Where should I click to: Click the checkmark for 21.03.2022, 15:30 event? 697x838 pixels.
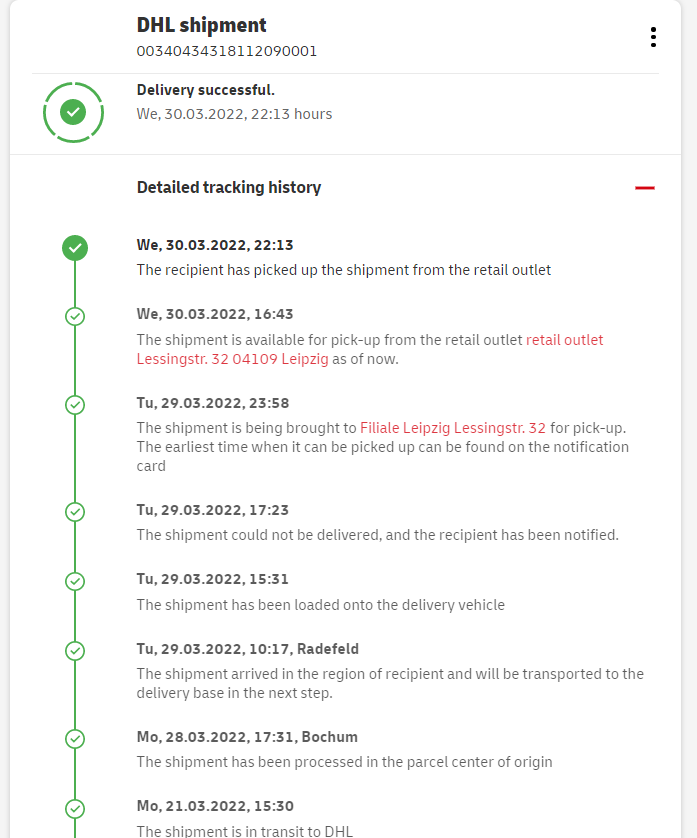(75, 808)
